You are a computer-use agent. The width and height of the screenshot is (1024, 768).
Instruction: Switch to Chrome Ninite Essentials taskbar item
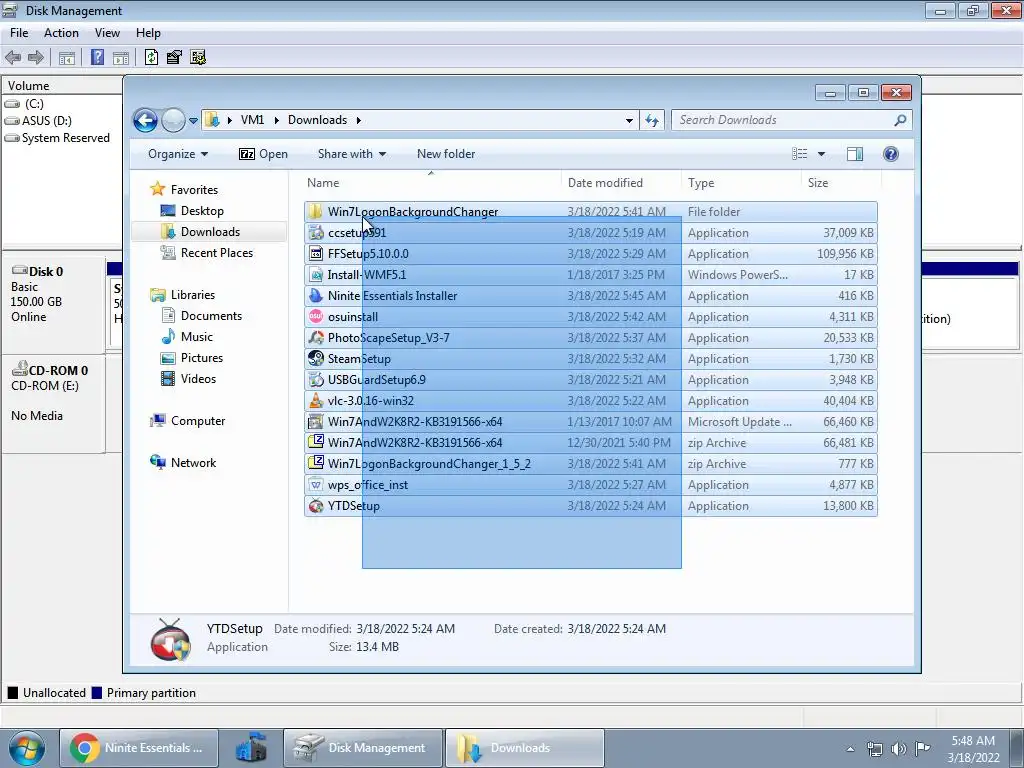[140, 748]
